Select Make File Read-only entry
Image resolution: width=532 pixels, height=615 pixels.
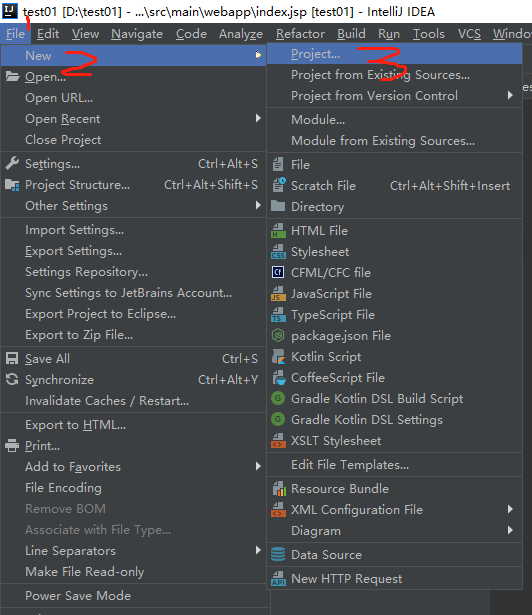[x=133, y=571]
